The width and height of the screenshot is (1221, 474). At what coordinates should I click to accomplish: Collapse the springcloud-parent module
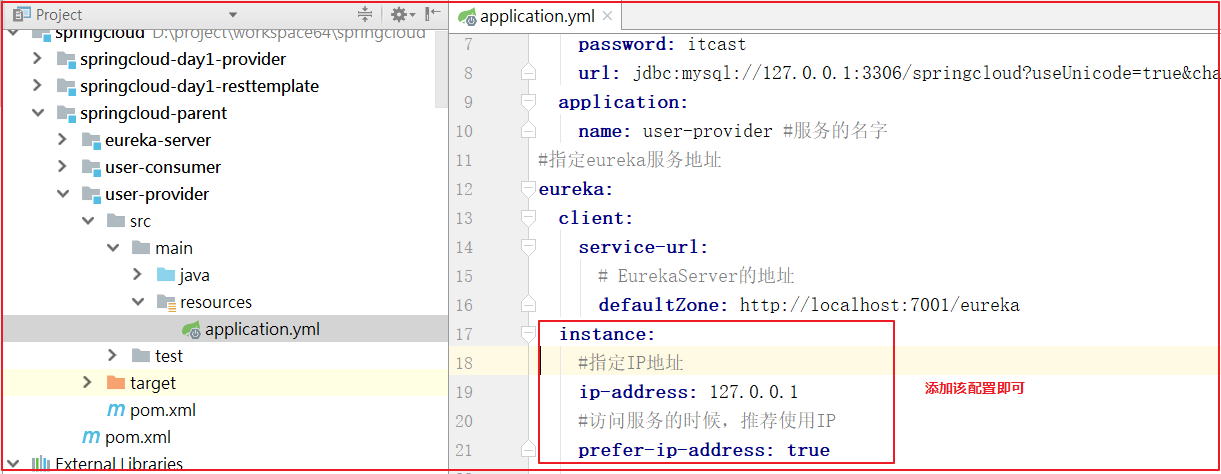pyautogui.click(x=37, y=113)
